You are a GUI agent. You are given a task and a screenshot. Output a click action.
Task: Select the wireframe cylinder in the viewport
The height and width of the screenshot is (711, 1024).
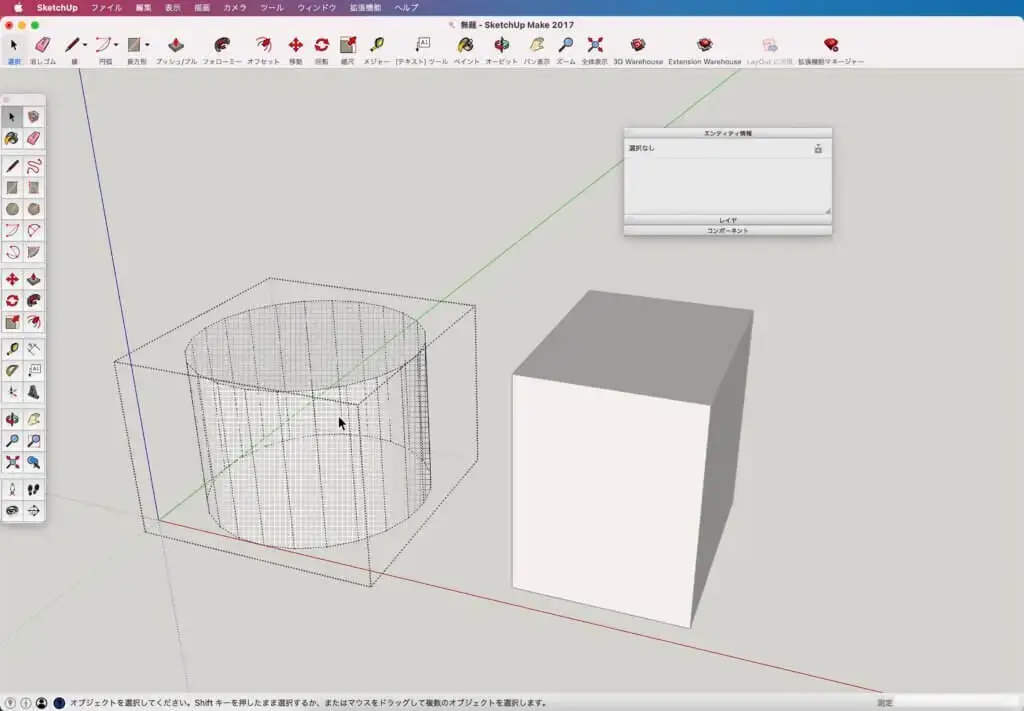(307, 424)
